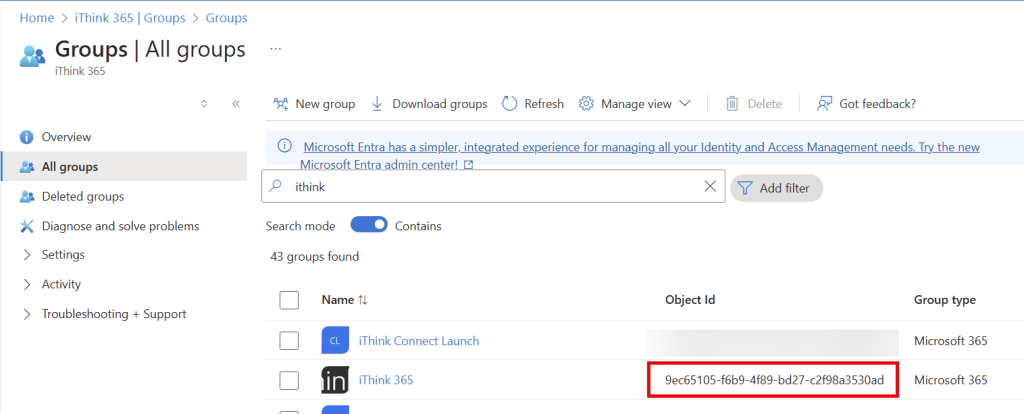Click the iThink 365 group avatar
Image resolution: width=1024 pixels, height=414 pixels.
335,380
